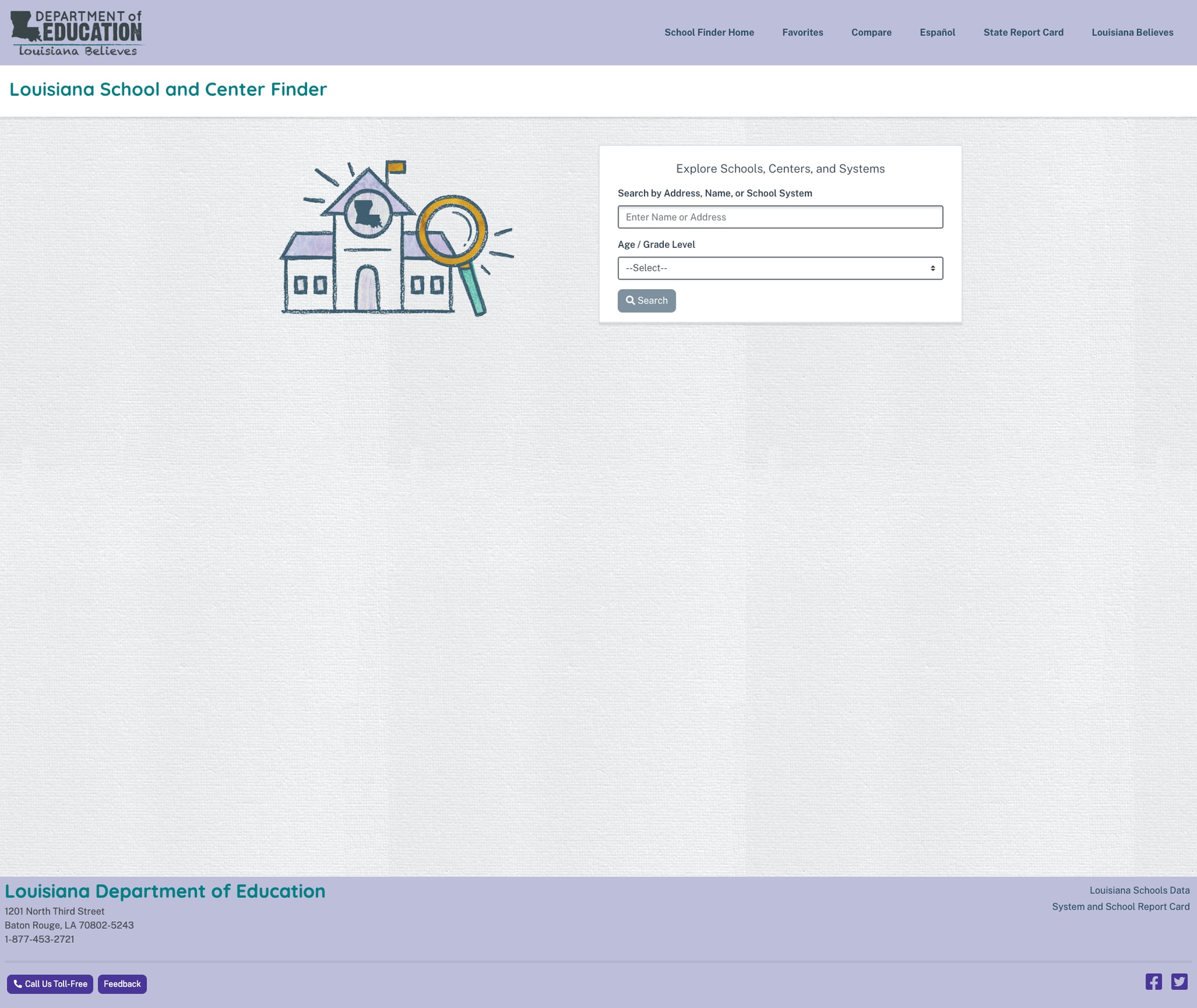Click the Department of Education logo
This screenshot has width=1197, height=1008.
[x=77, y=33]
